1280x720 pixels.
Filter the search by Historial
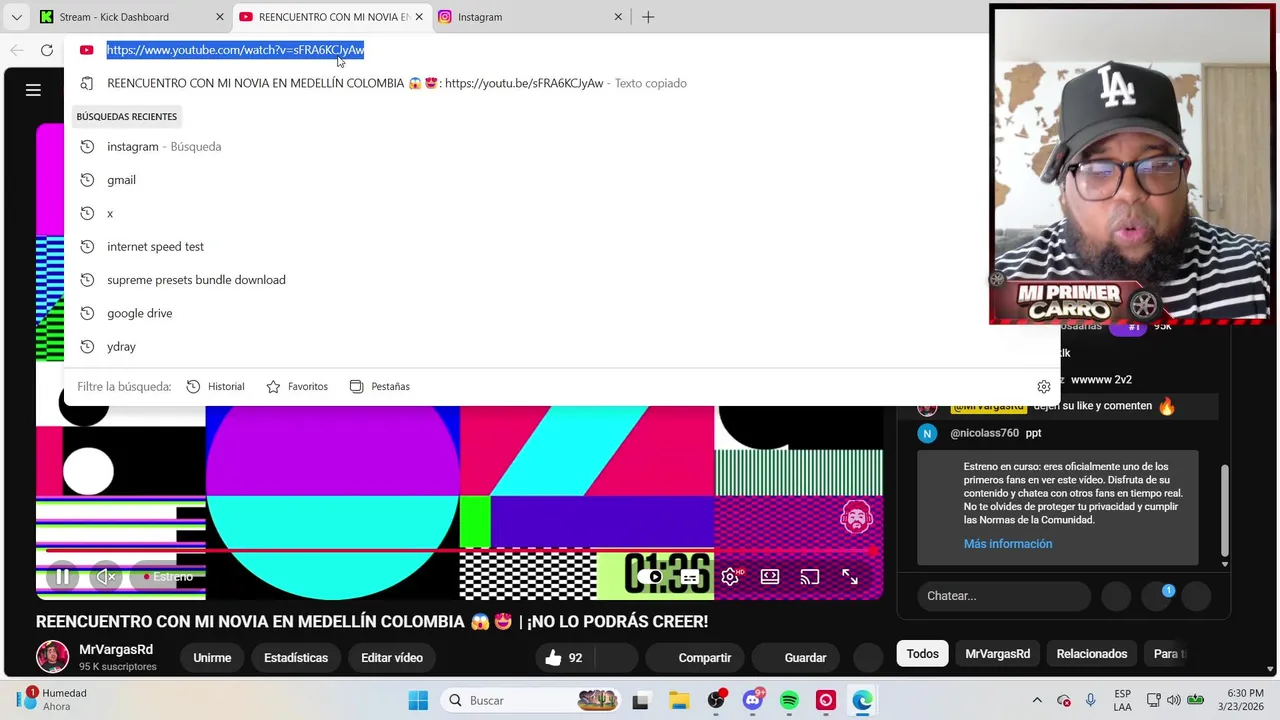pos(215,387)
